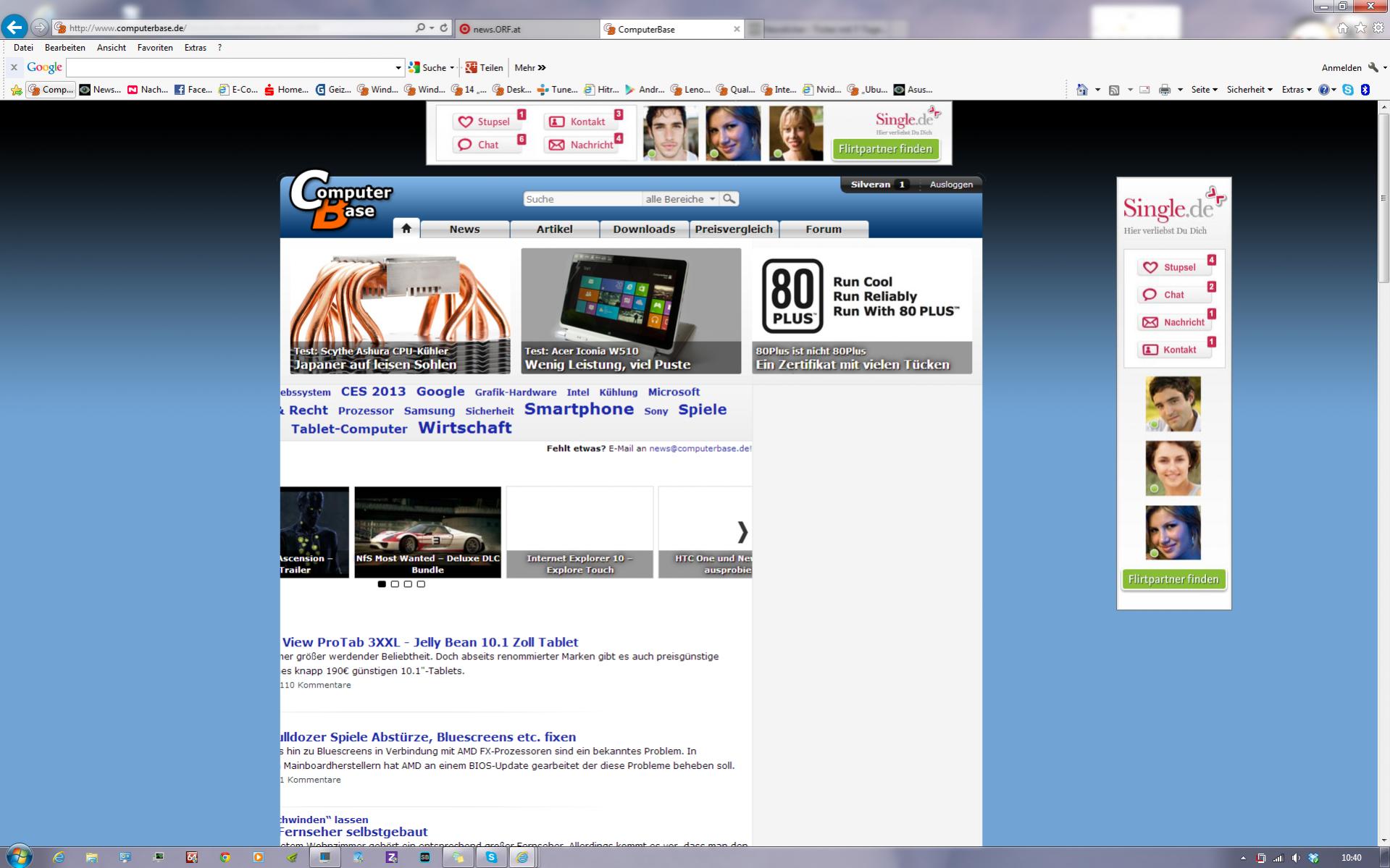Open the Bulldozer Spiele Abstürze article link
Viewport: 1390px width, 868px height.
(428, 737)
